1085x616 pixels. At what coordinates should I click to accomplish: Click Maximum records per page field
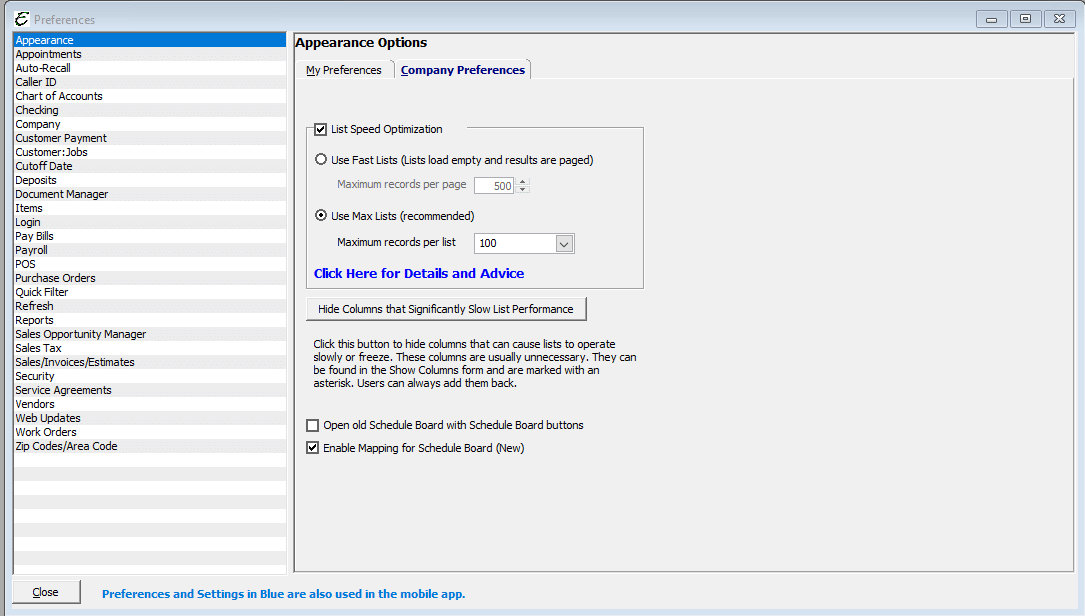pos(494,185)
